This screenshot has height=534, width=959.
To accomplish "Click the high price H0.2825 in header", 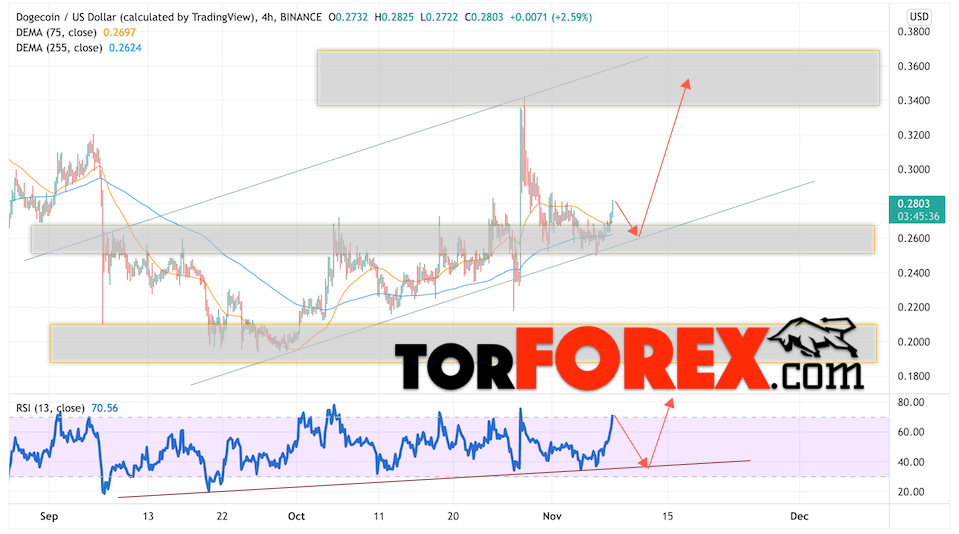I will [394, 17].
